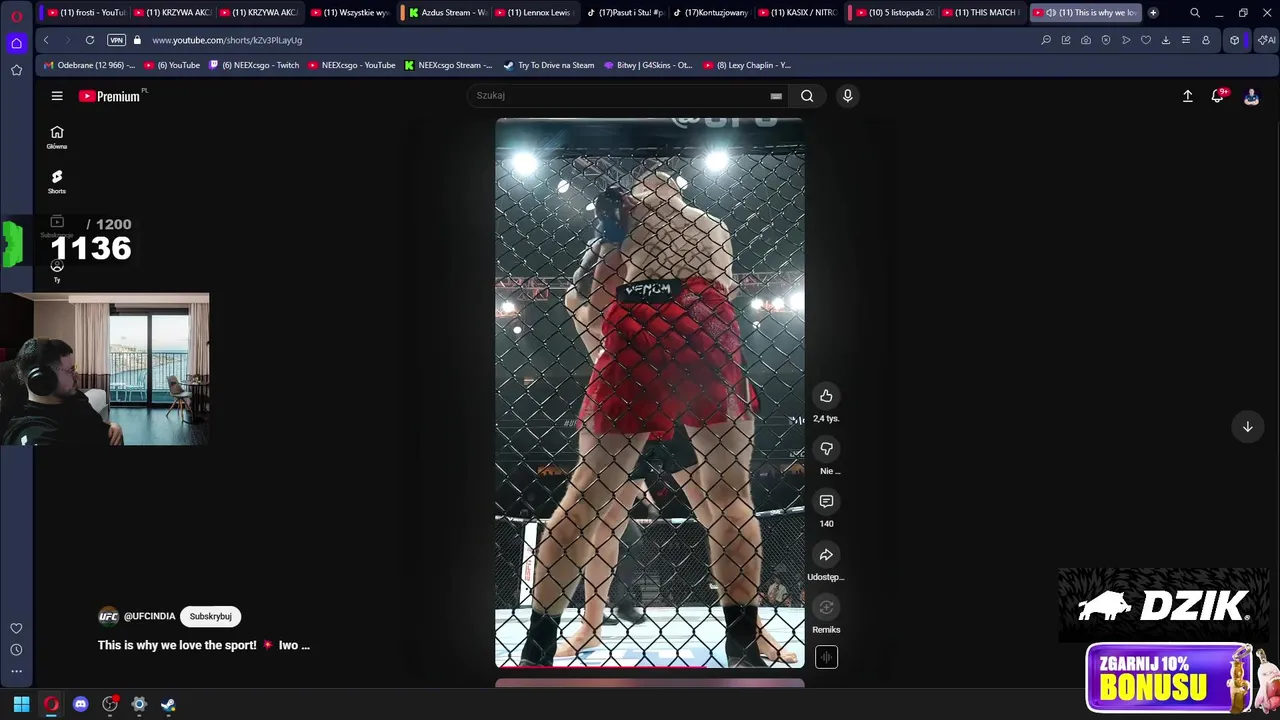Subscribe with Subskrybuj button
Image resolution: width=1280 pixels, height=720 pixels.
(x=210, y=616)
